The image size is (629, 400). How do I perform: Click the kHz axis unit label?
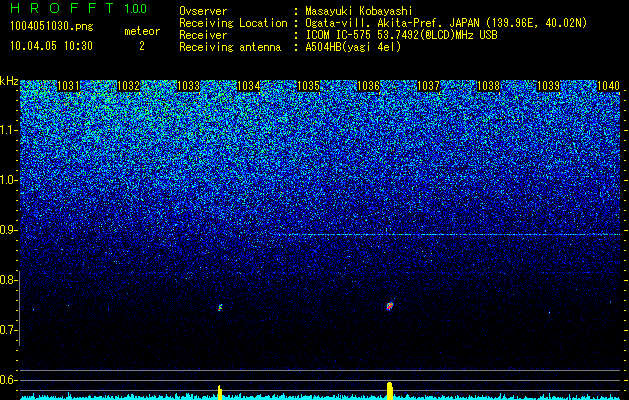point(9,81)
